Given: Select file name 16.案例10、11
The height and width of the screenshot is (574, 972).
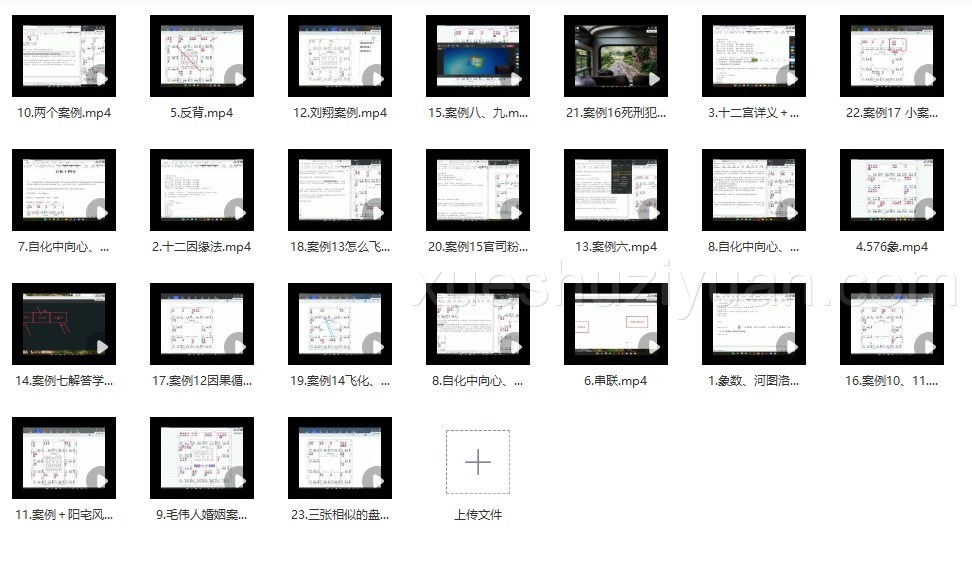Looking at the screenshot, I should [892, 381].
